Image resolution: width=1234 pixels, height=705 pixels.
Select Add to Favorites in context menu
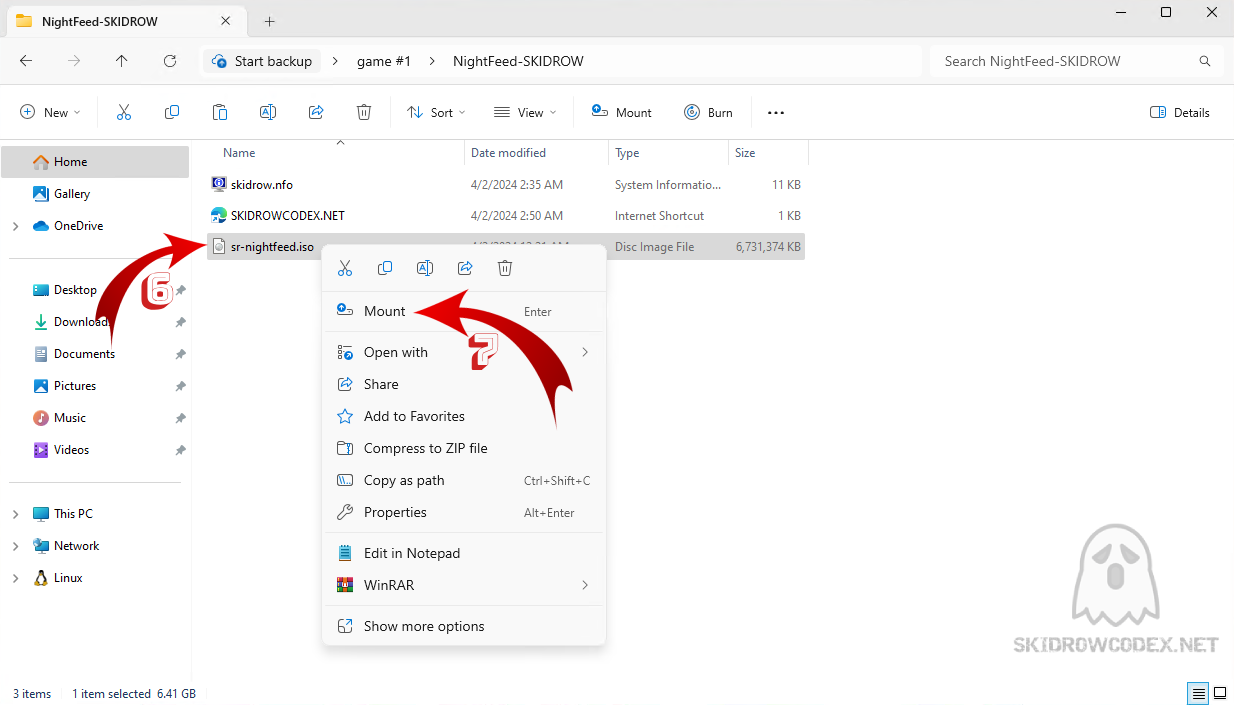[464, 416]
